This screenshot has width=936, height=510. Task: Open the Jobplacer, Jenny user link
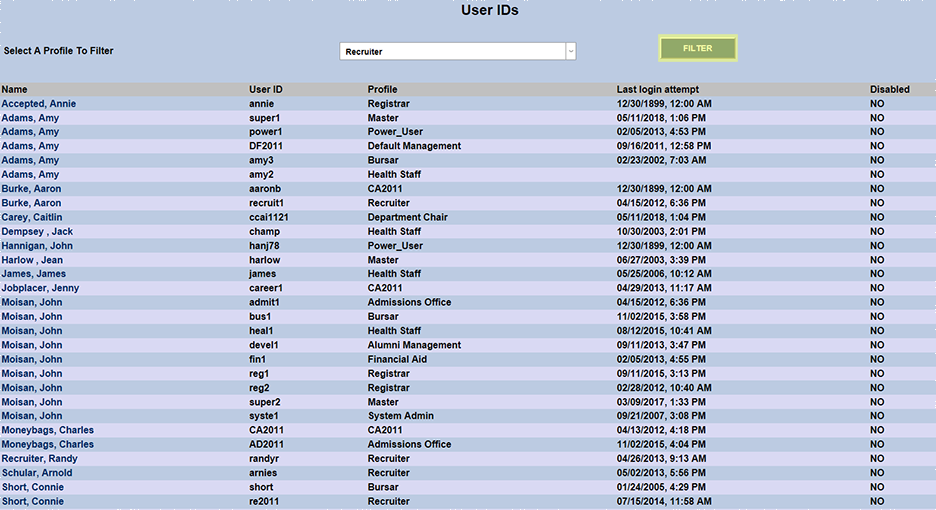point(40,288)
